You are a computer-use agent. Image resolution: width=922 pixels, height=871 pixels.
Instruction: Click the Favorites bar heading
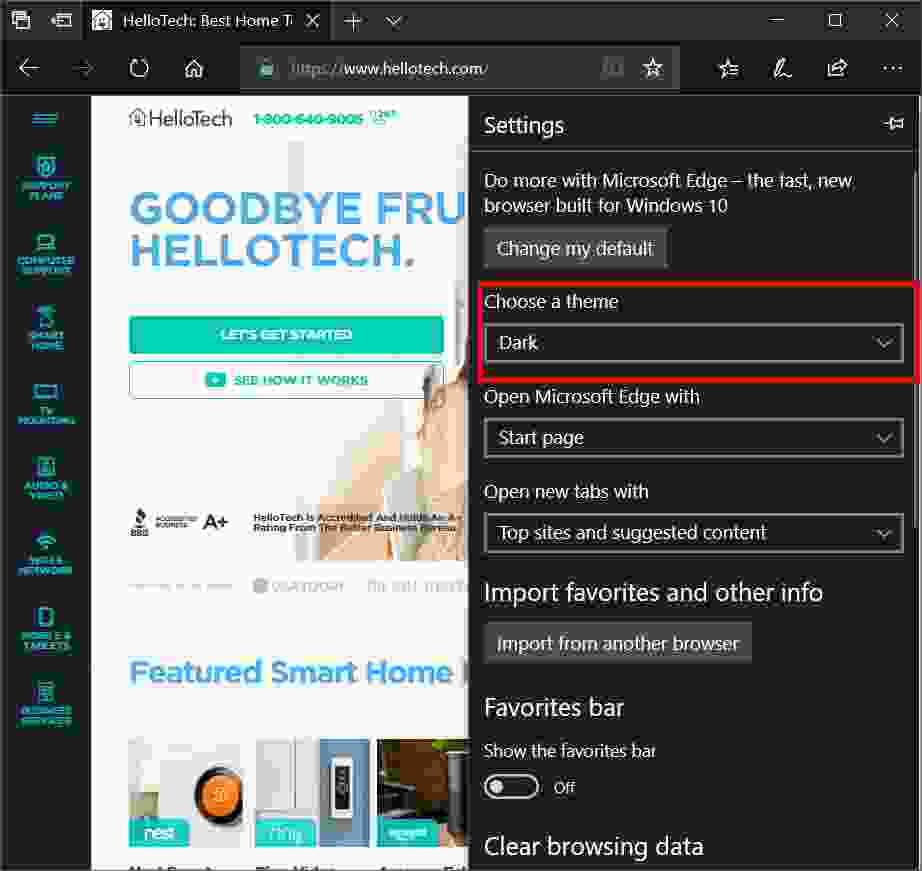point(553,707)
